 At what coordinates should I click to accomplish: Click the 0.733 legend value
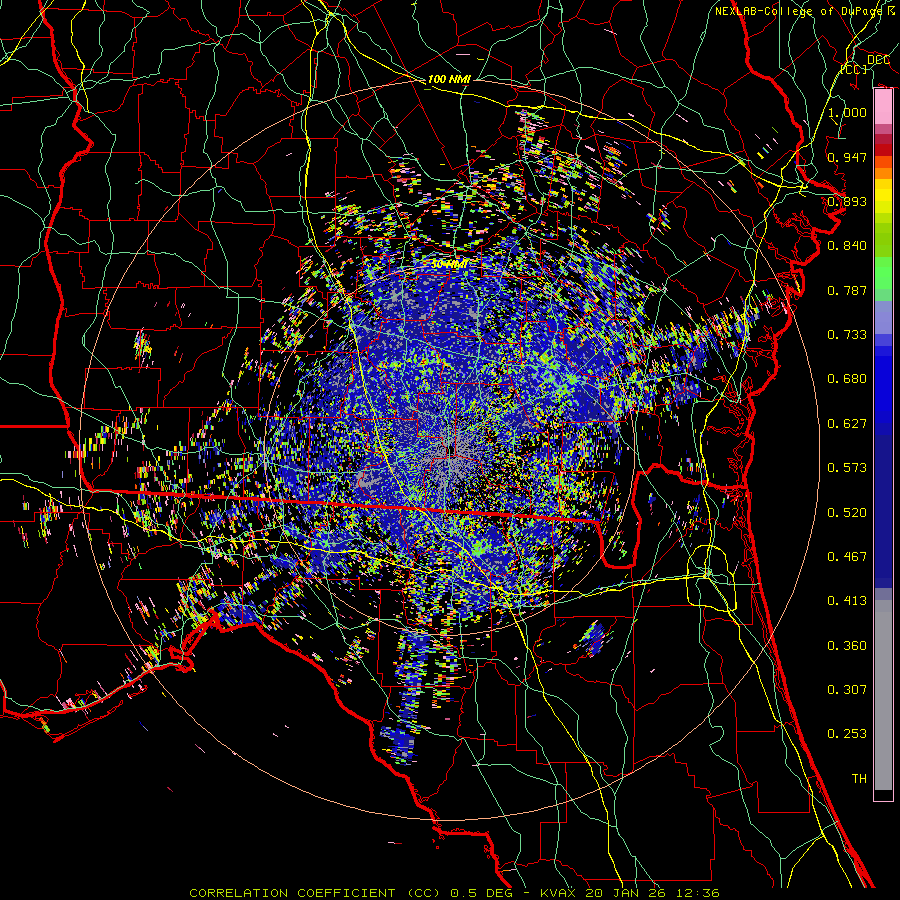tap(847, 335)
